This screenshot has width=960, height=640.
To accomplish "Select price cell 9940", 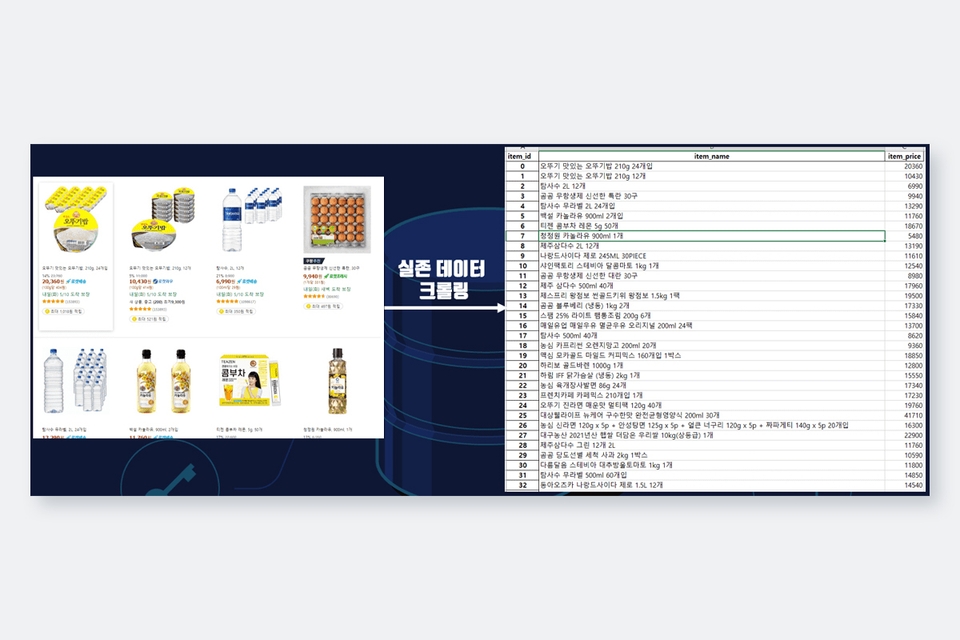I will point(904,196).
